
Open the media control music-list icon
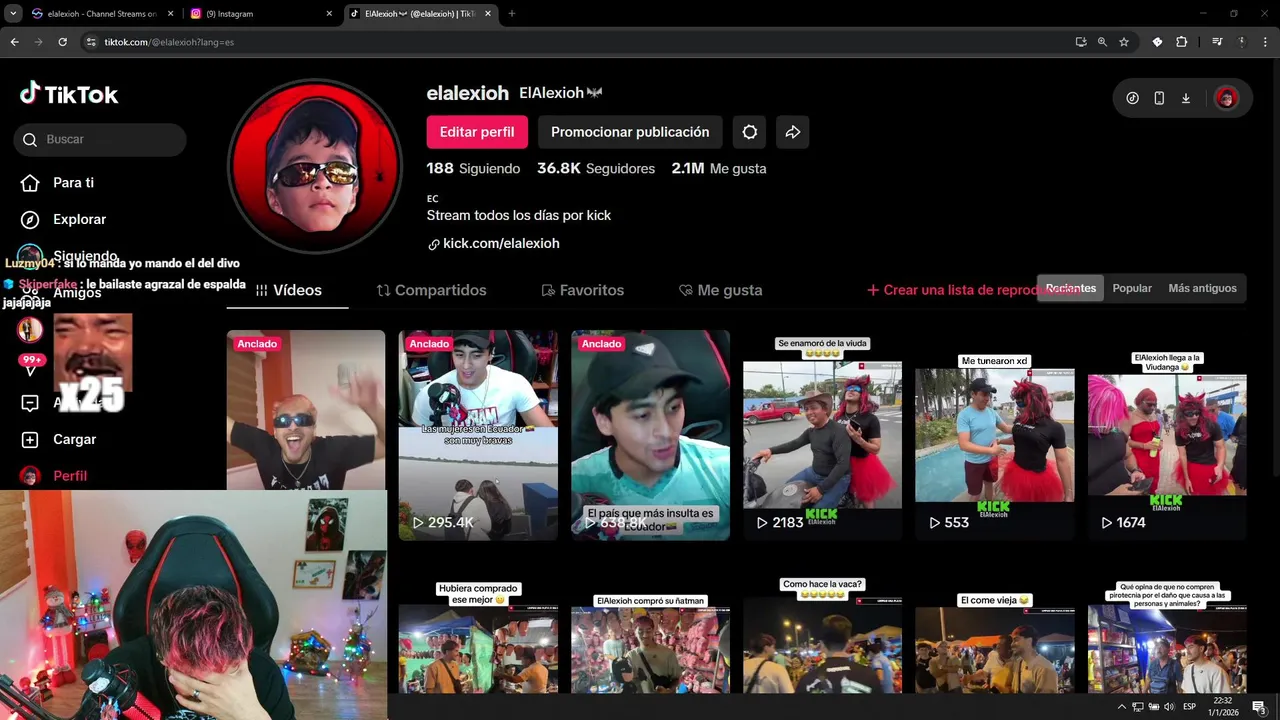click(x=1217, y=42)
